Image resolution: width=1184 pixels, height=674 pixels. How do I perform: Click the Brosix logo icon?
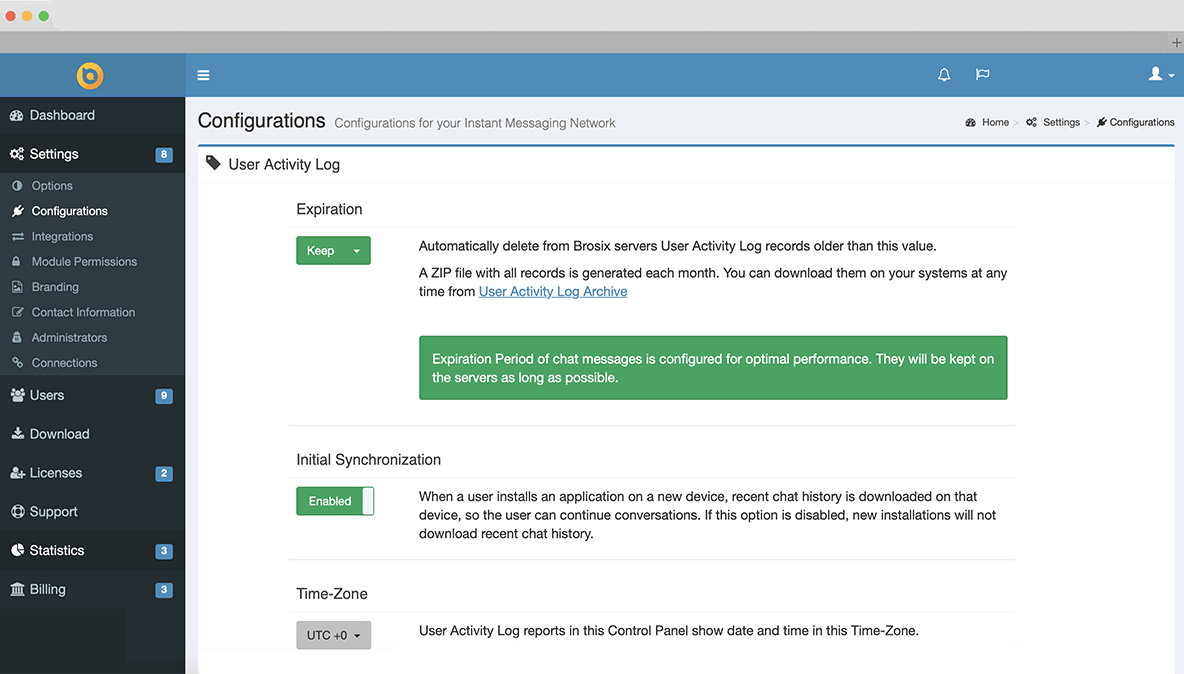pyautogui.click(x=90, y=75)
